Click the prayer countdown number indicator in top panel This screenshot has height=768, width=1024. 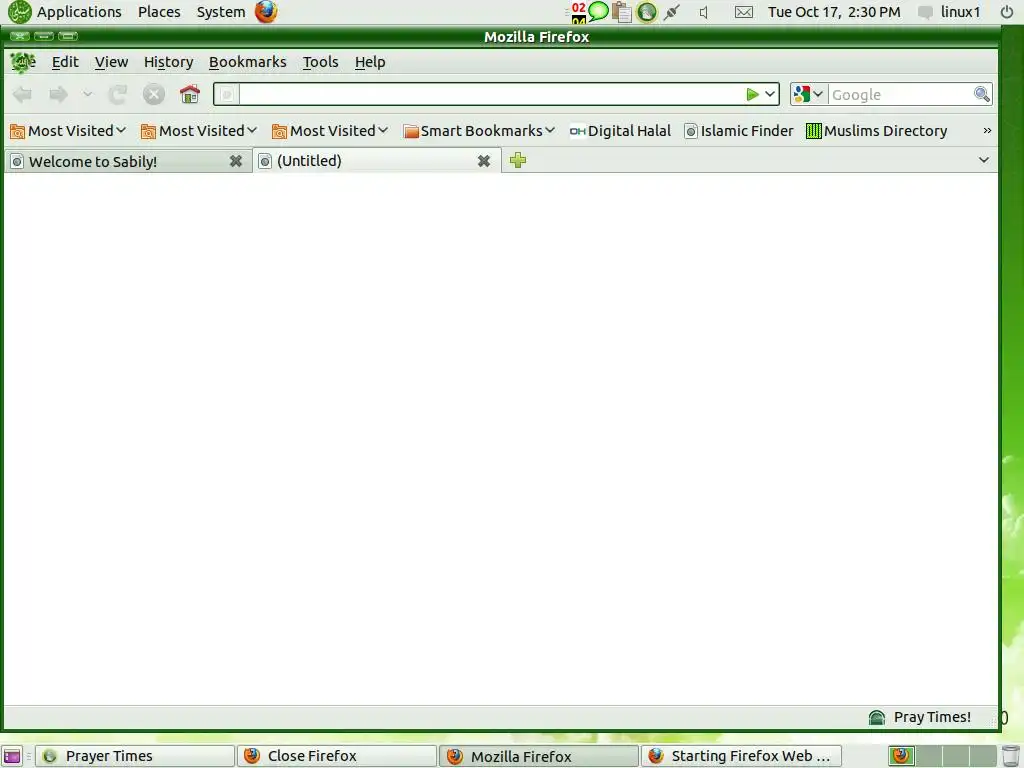point(578,12)
